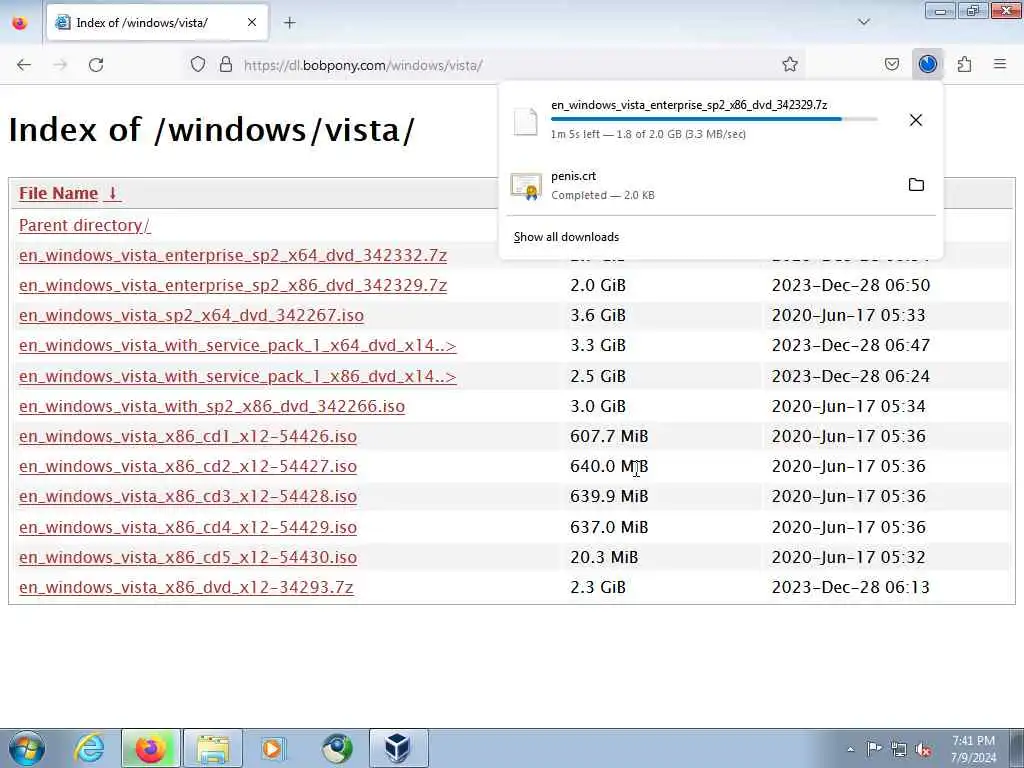Open the Parent directory link
This screenshot has height=768, width=1024.
point(84,225)
